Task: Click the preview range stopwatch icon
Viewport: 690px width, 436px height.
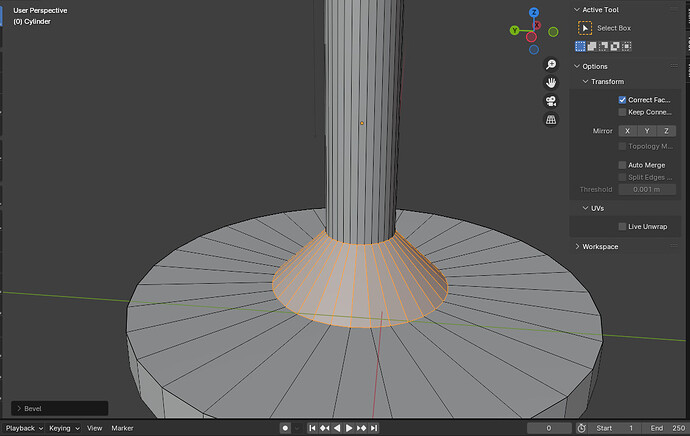Action: (x=581, y=428)
